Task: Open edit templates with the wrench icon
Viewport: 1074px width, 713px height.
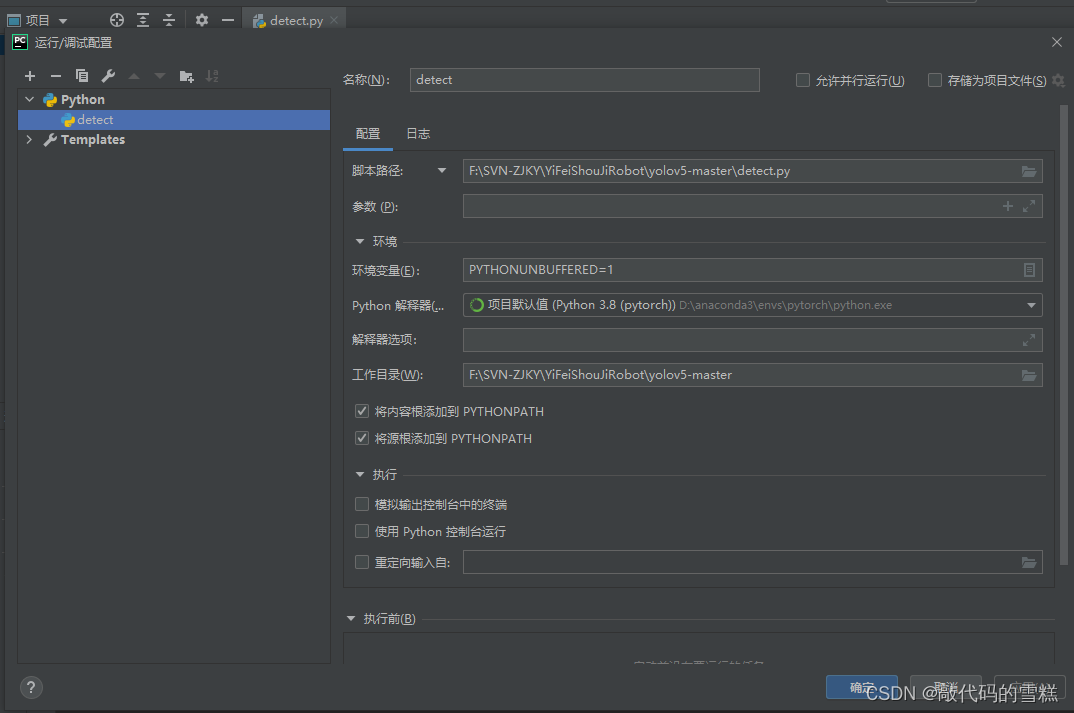Action: coord(108,75)
